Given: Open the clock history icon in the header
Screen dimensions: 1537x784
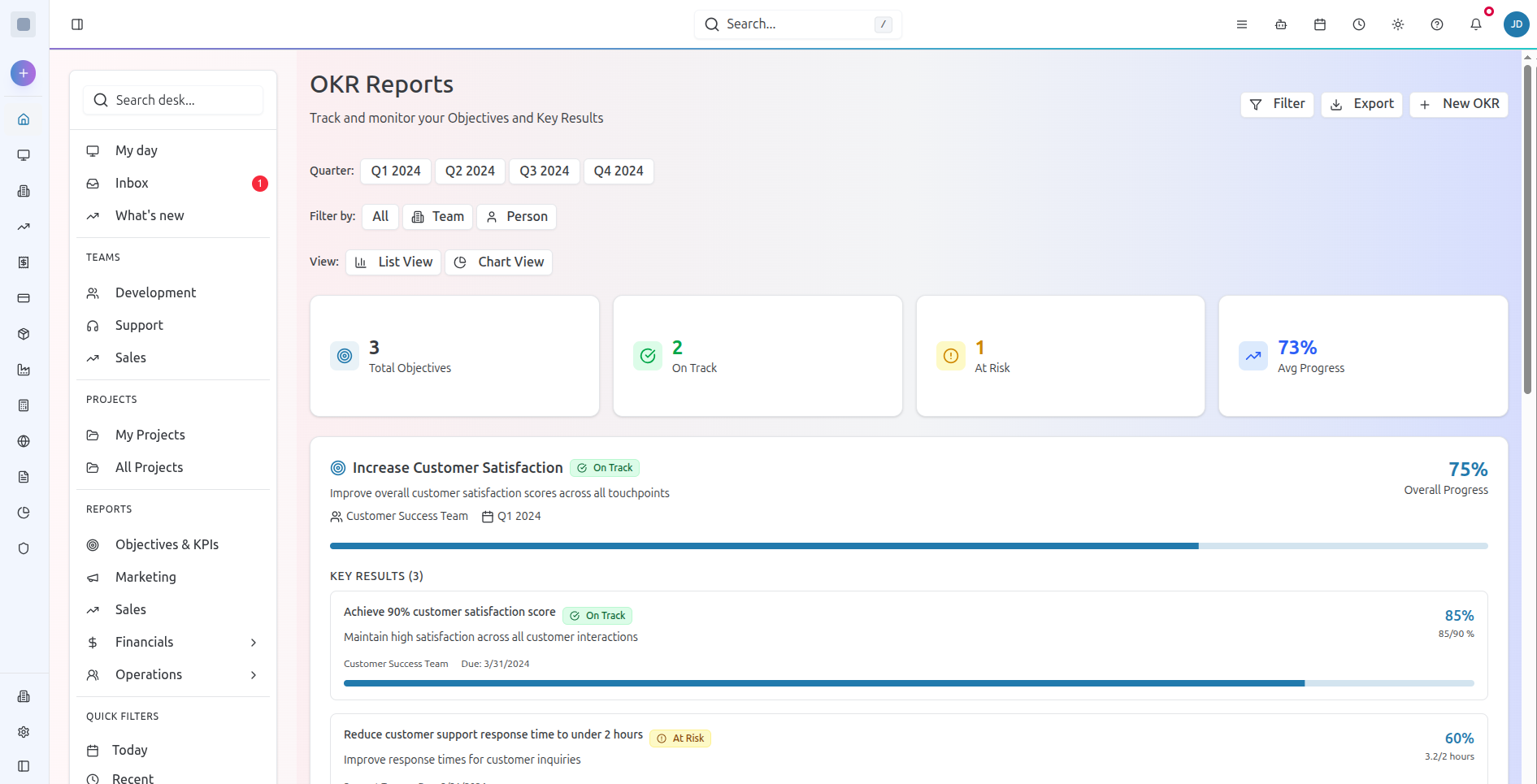Looking at the screenshot, I should (x=1358, y=24).
